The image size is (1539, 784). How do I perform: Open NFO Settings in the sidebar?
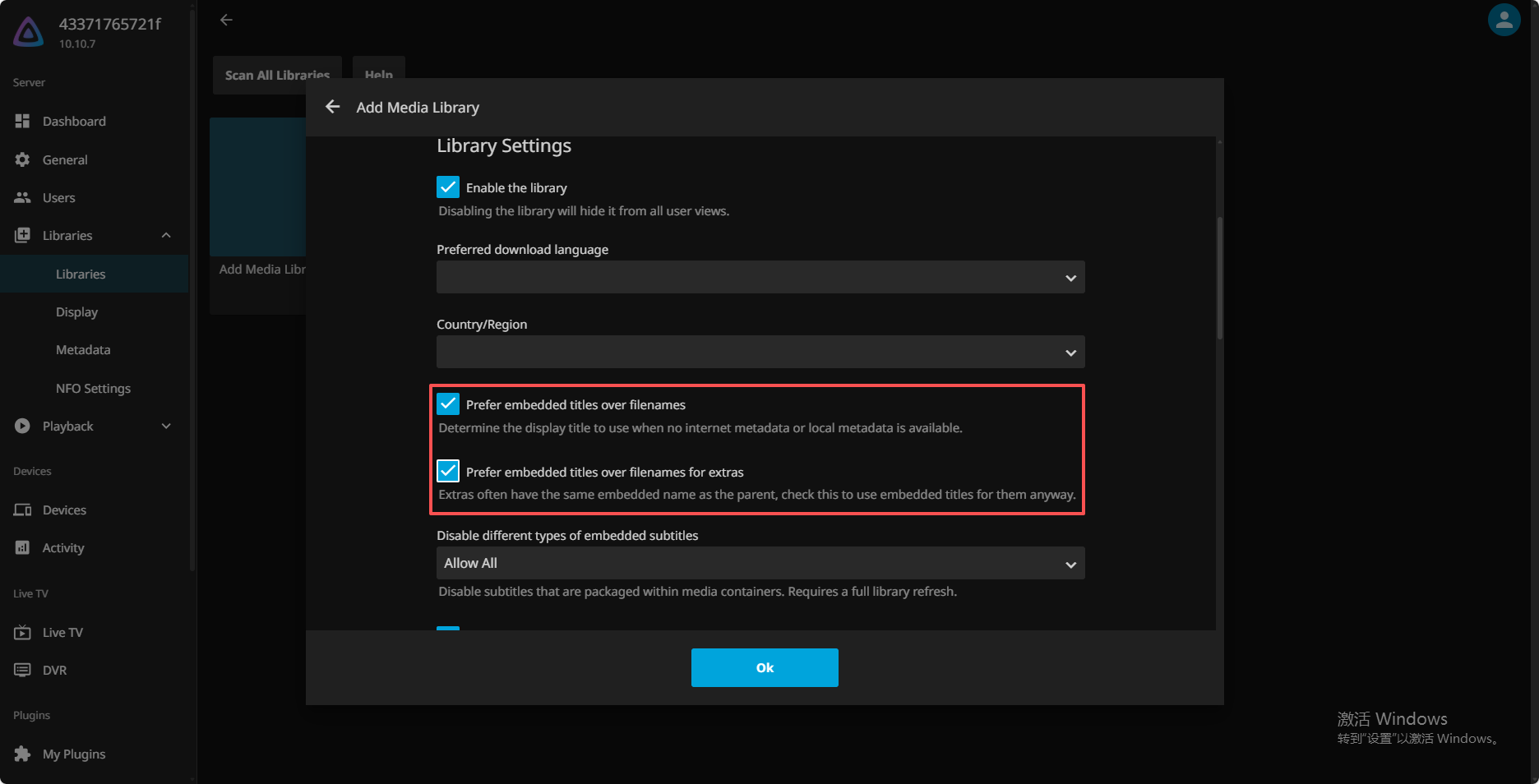pyautogui.click(x=95, y=388)
